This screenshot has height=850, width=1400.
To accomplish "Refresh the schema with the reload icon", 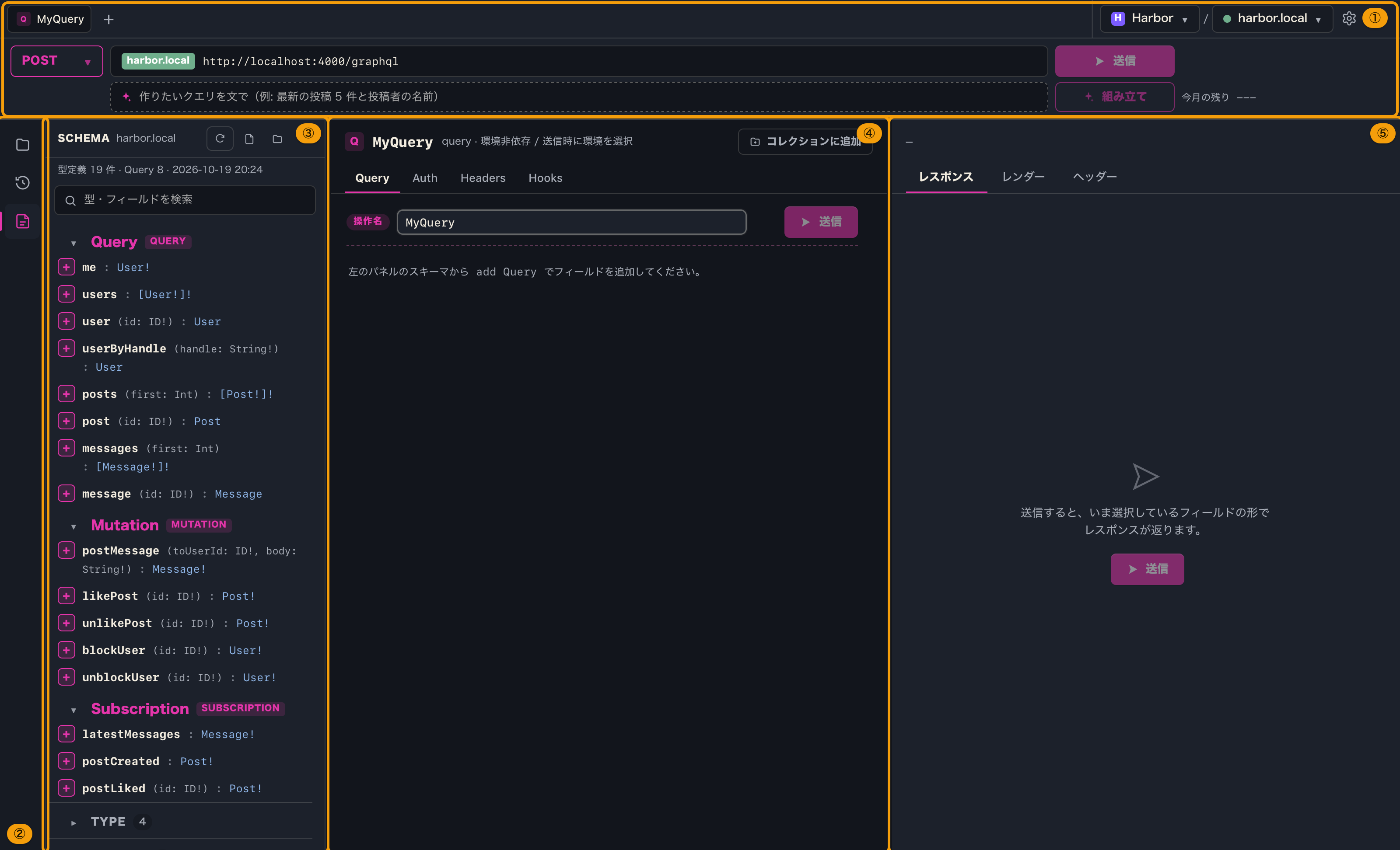I will coord(220,139).
